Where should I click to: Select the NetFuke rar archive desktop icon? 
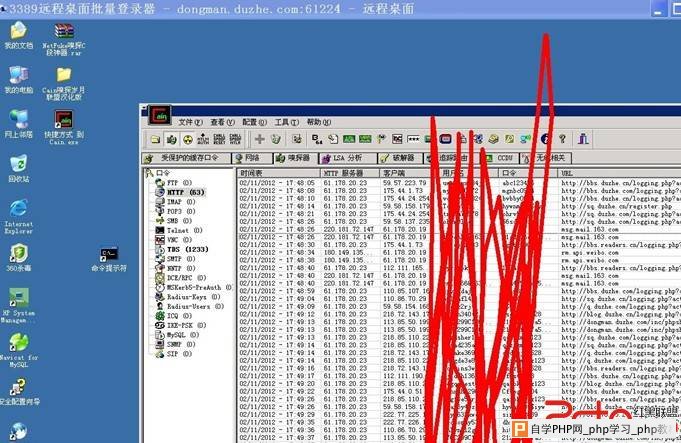pos(64,40)
